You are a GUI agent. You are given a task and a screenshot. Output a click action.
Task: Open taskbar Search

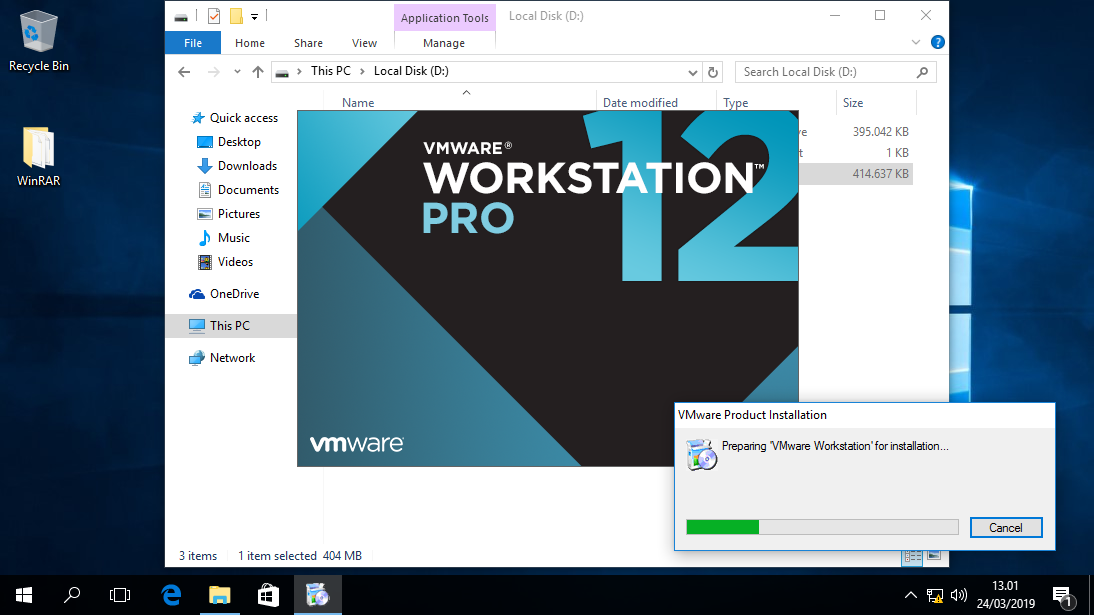[72, 595]
